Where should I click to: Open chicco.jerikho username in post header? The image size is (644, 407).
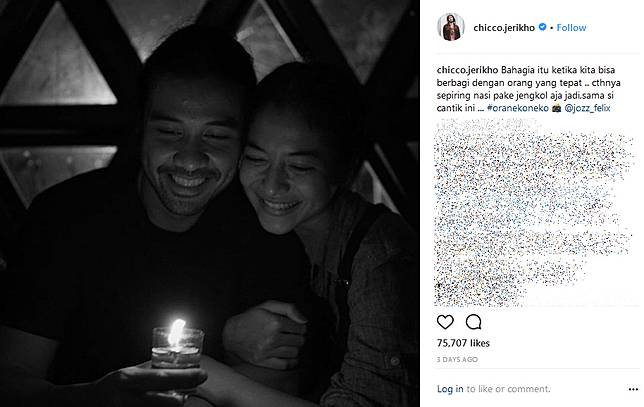pos(504,28)
